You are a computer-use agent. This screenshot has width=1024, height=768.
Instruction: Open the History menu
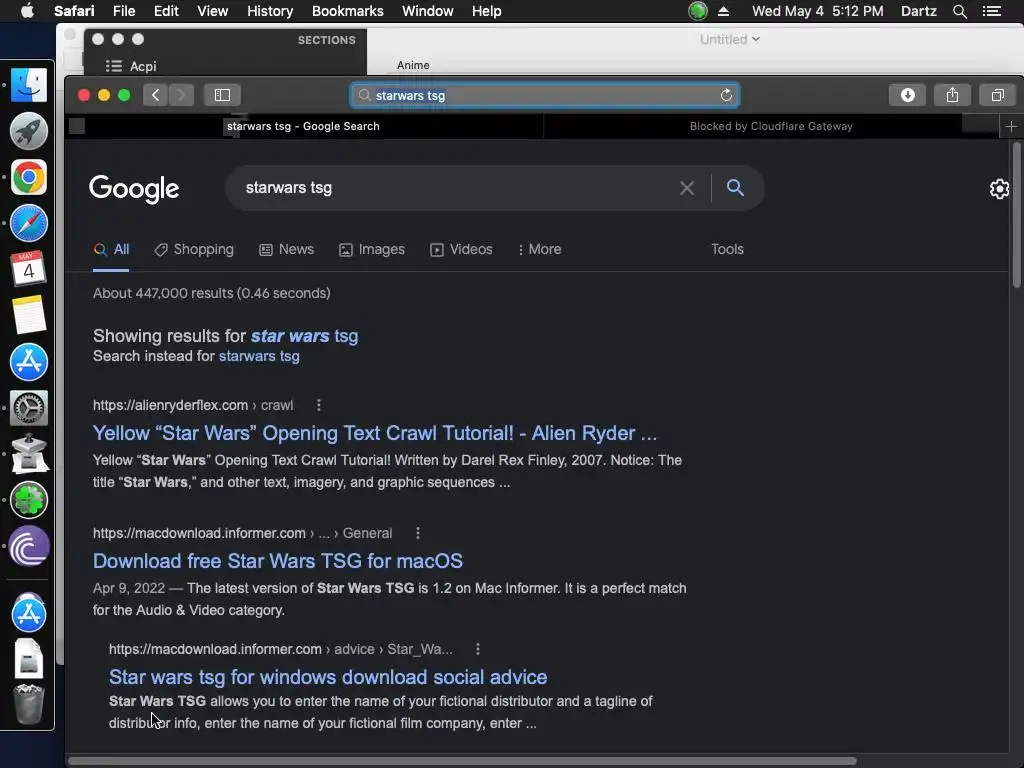pos(270,11)
